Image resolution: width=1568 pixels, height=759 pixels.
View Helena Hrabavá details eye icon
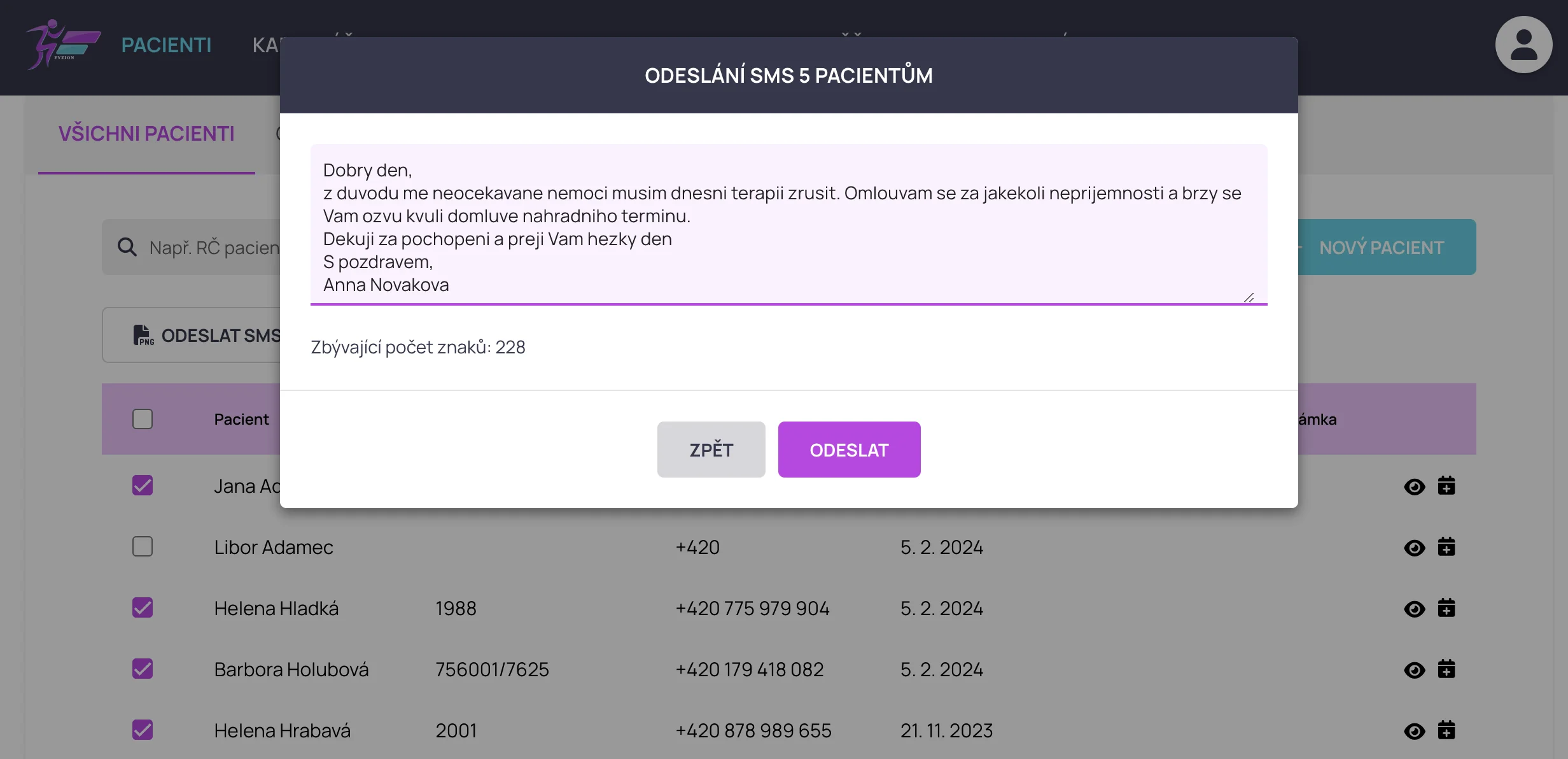[1414, 731]
